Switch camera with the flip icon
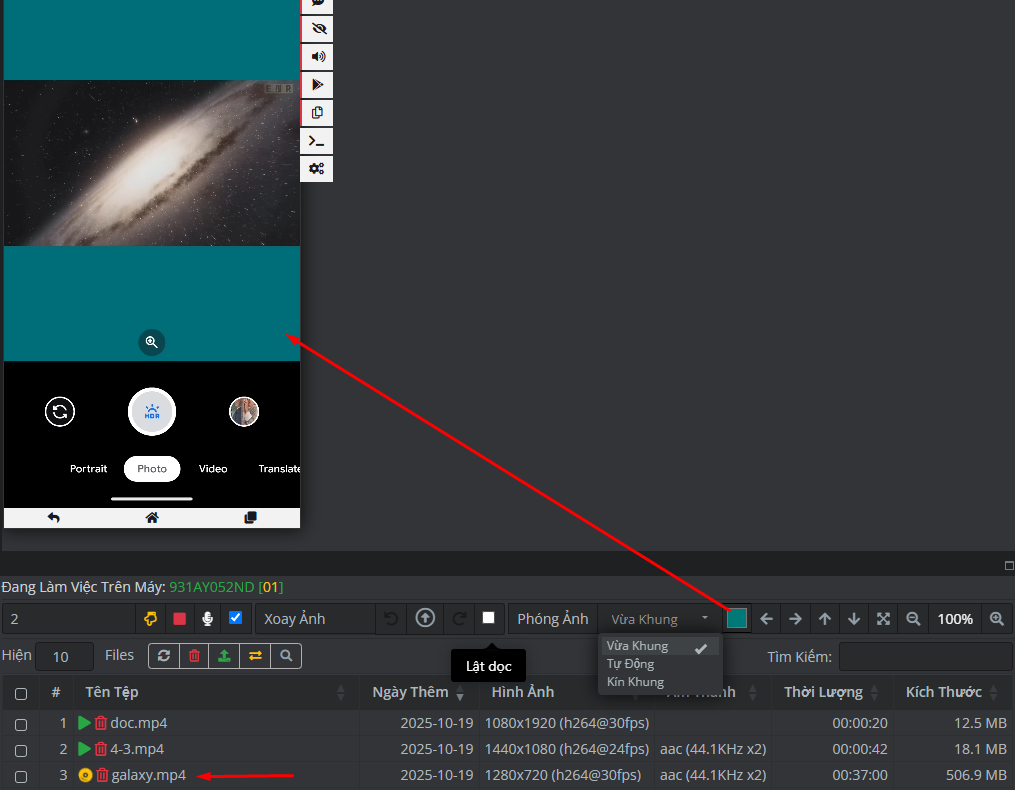This screenshot has height=790, width=1015. tap(60, 411)
